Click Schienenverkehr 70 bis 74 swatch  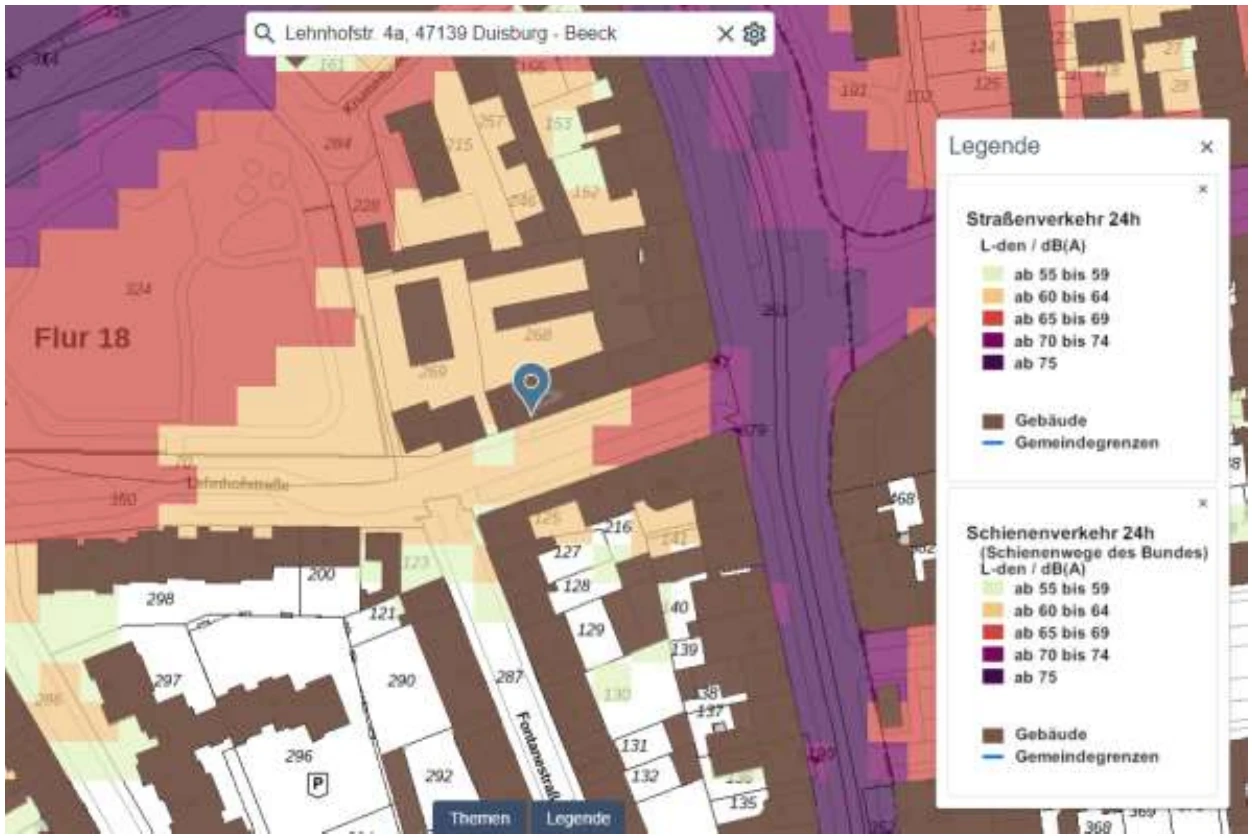click(x=992, y=655)
